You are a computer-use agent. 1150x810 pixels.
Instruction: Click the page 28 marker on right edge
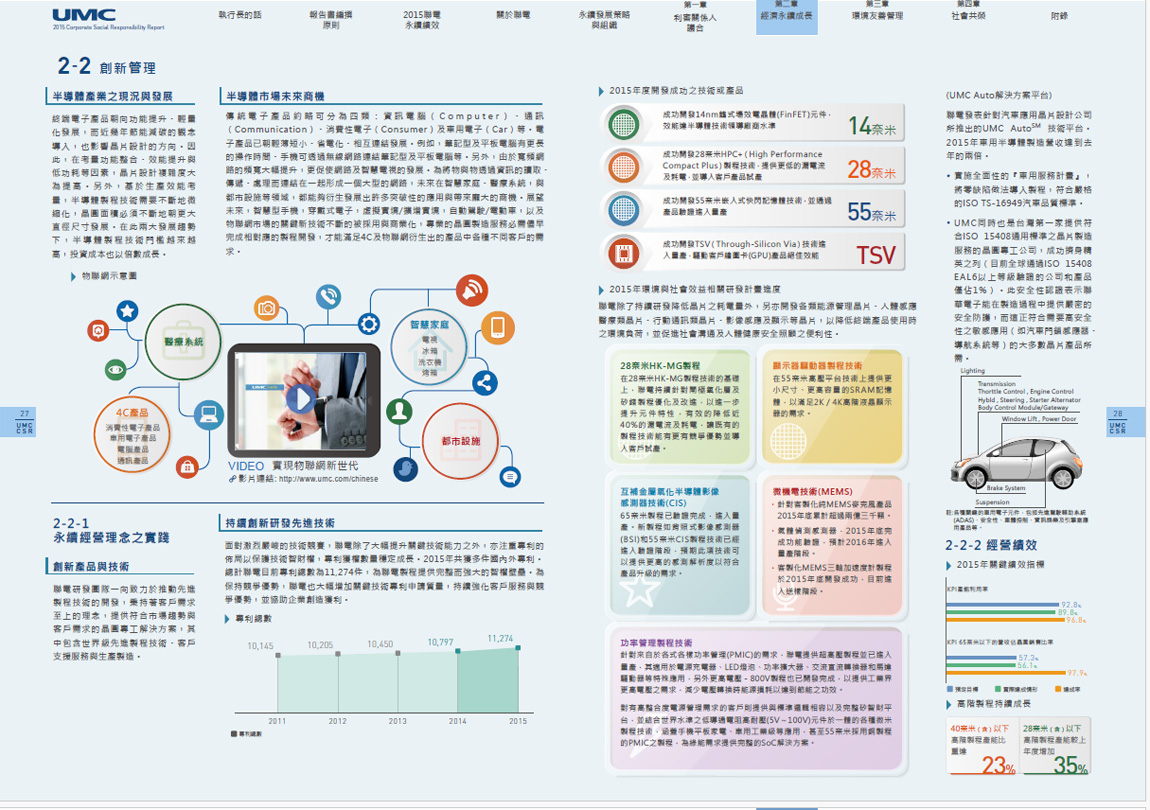[x=1118, y=422]
